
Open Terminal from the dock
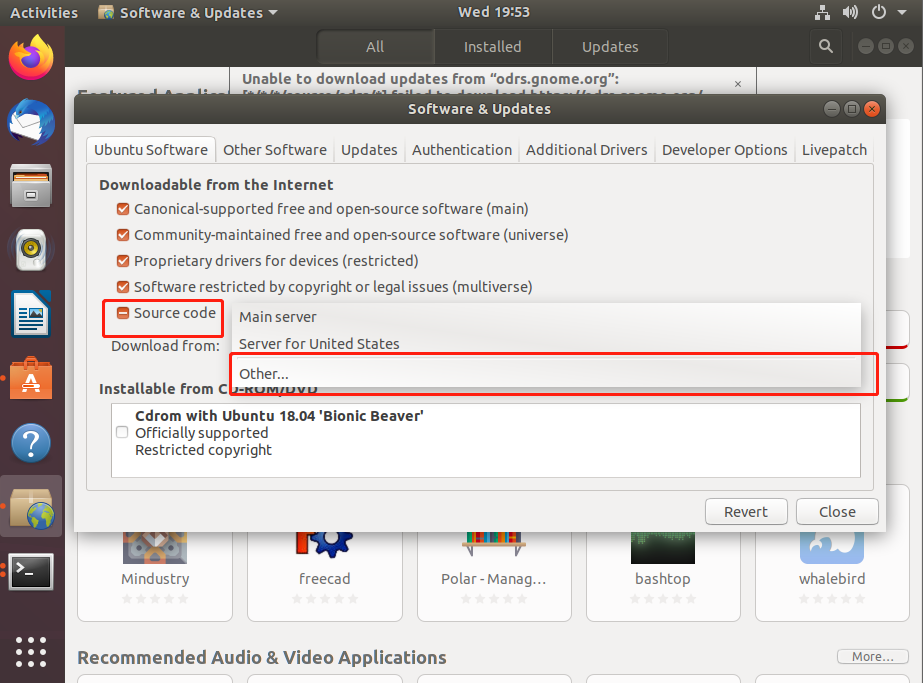(x=31, y=571)
